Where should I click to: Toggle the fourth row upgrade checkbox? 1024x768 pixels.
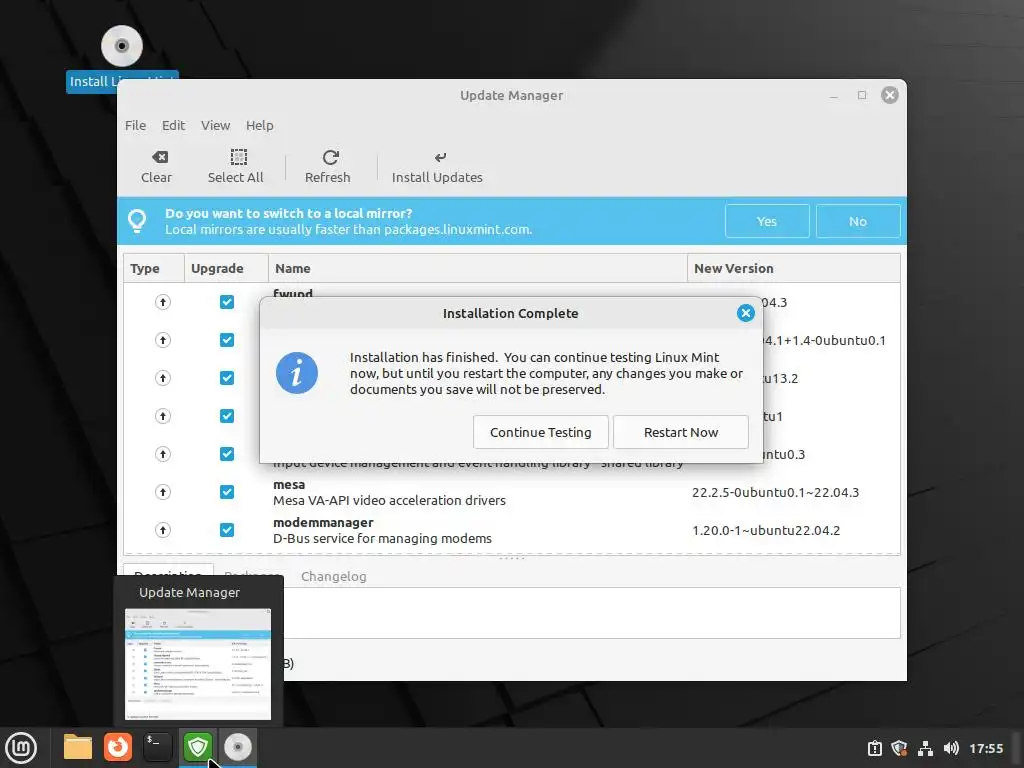pos(227,415)
